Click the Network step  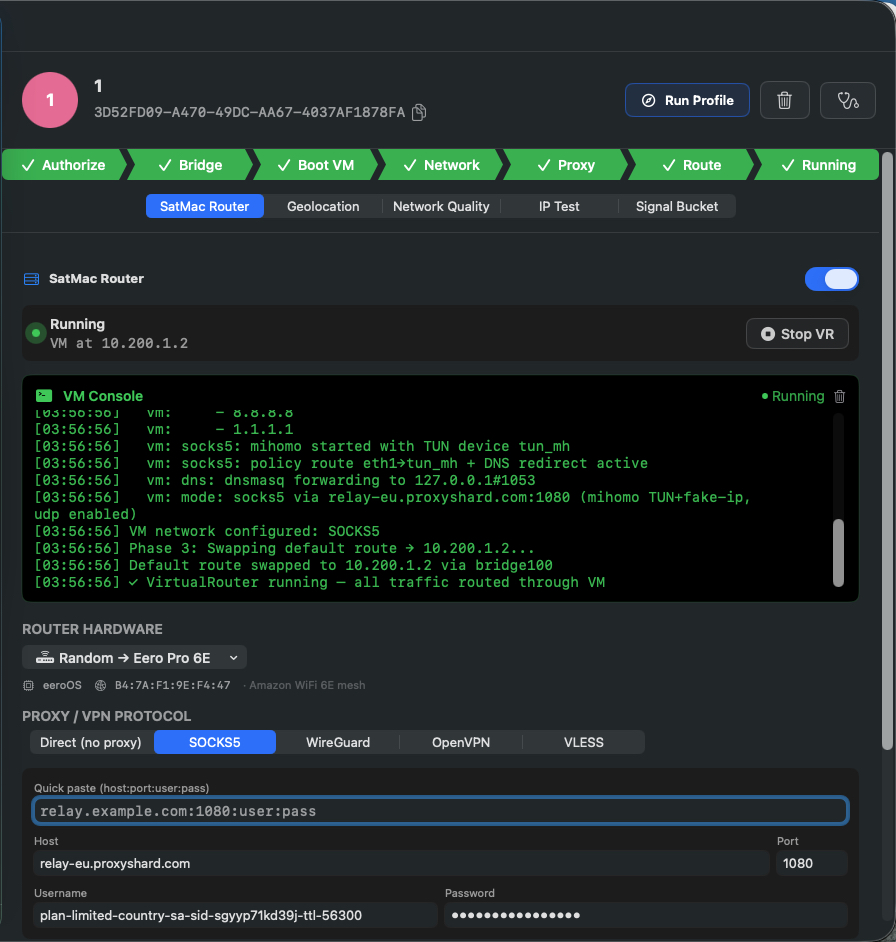point(442,165)
